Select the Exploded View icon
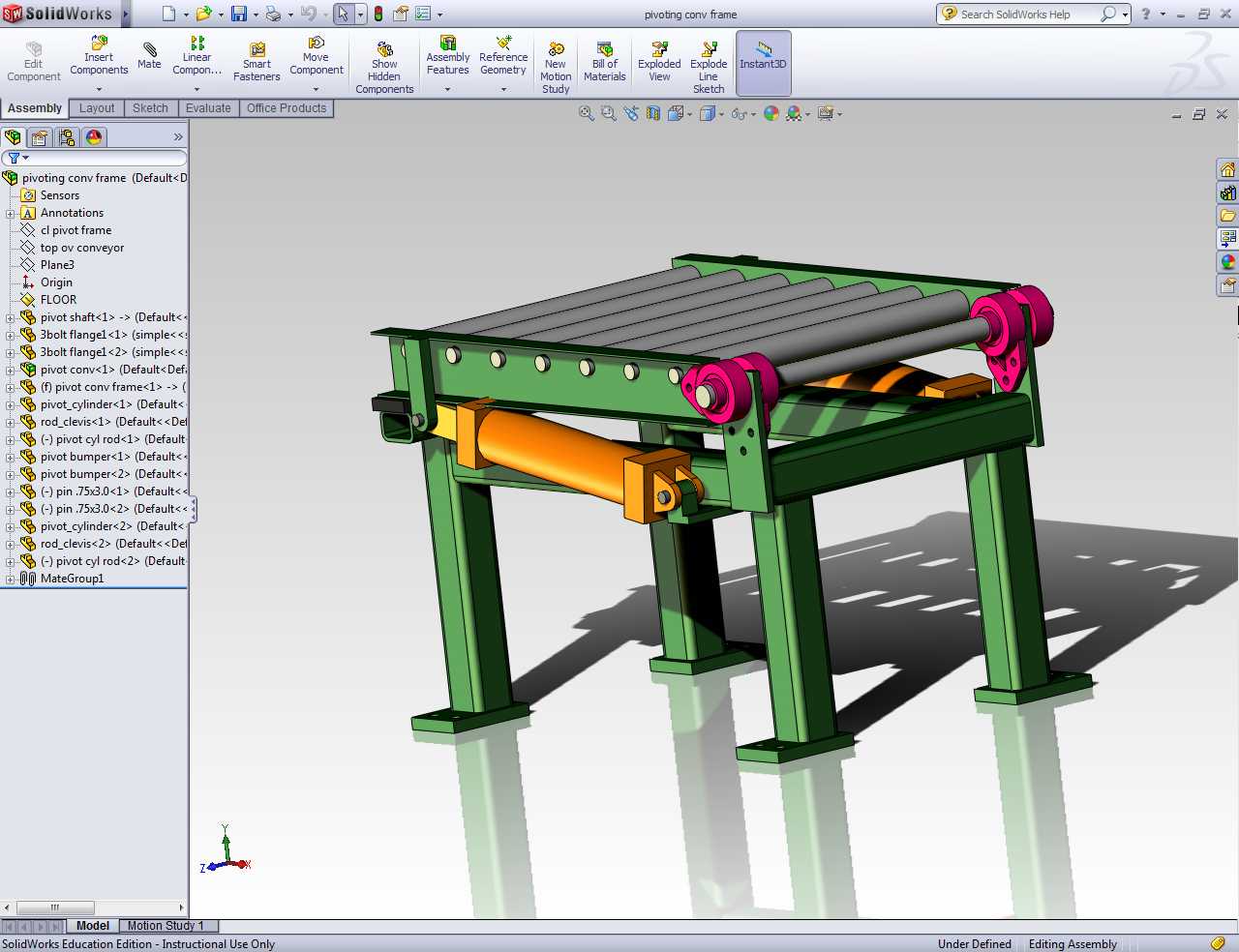Viewport: 1239px width, 952px height. pos(659,62)
